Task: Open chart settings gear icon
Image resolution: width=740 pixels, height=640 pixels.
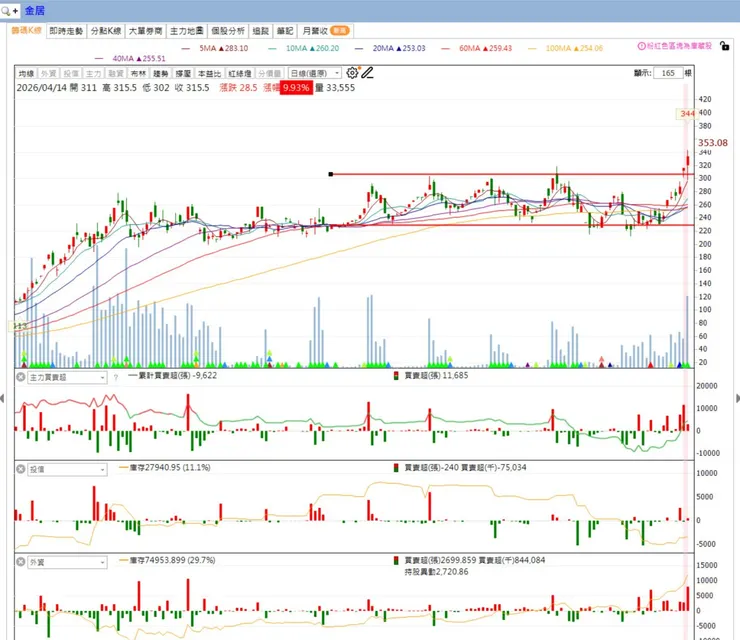Action: pos(352,73)
